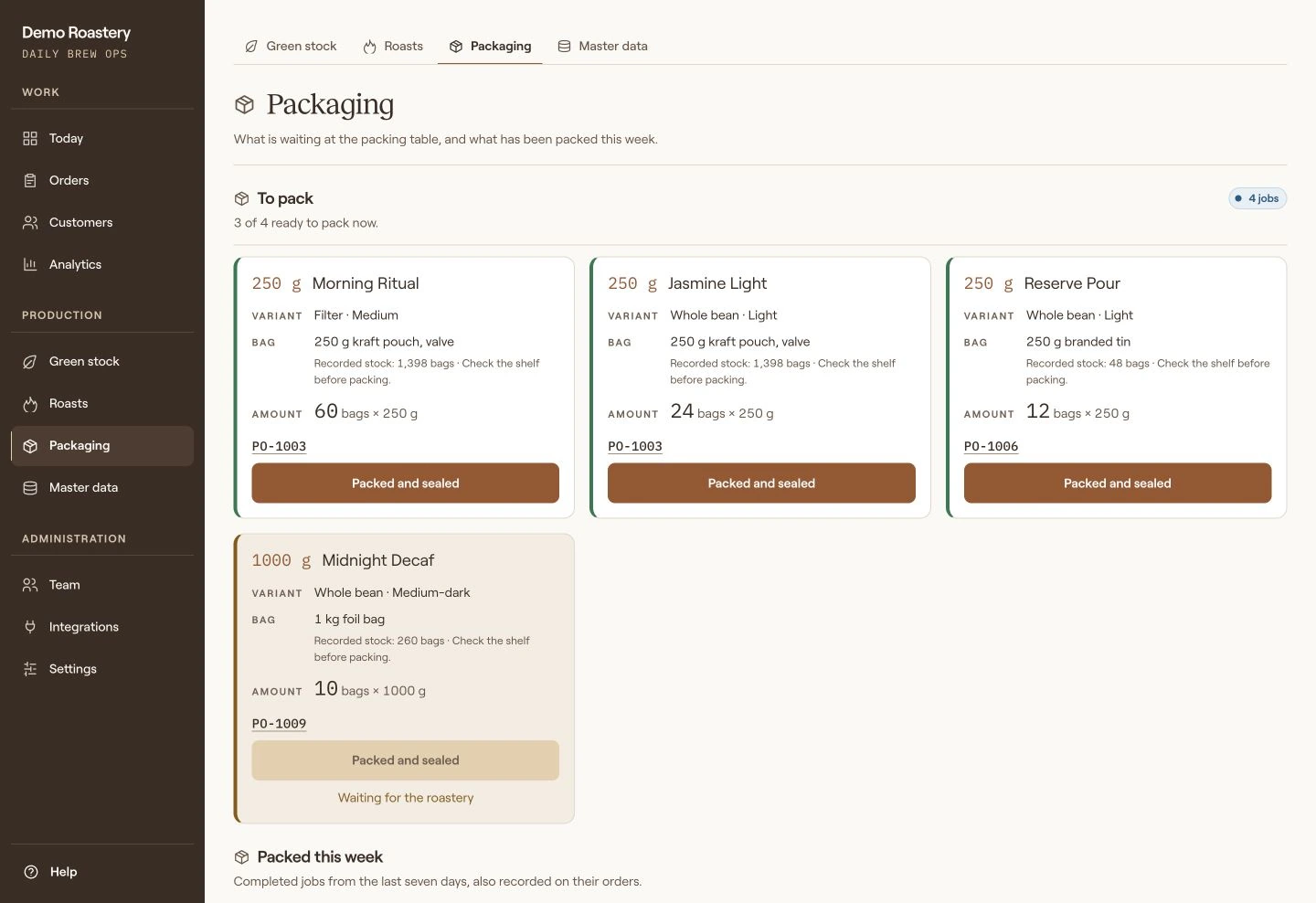The height and width of the screenshot is (903, 1316).
Task: Mark Jasmine Light as Packed and sealed
Action: (x=761, y=483)
